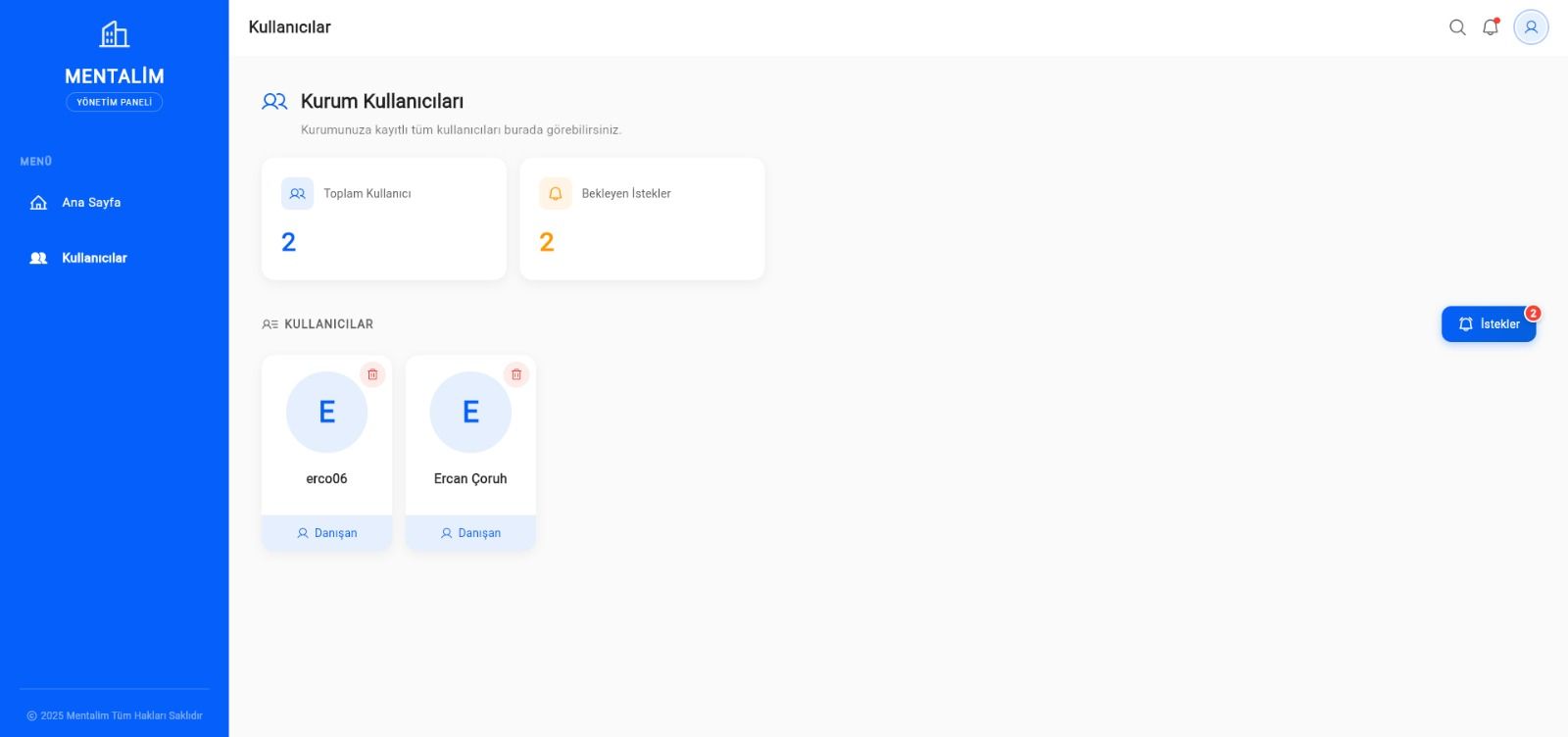Click the Kurumunuza kayıtlı description text
The image size is (1568, 737).
tap(462, 129)
